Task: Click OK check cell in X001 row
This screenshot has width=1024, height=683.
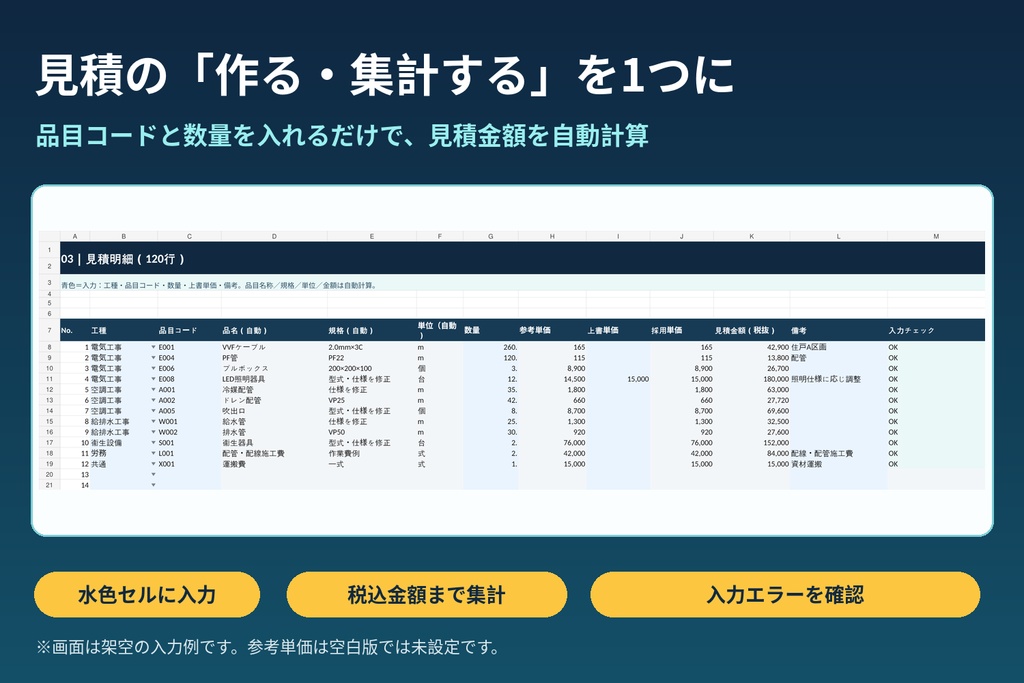Action: click(936, 464)
